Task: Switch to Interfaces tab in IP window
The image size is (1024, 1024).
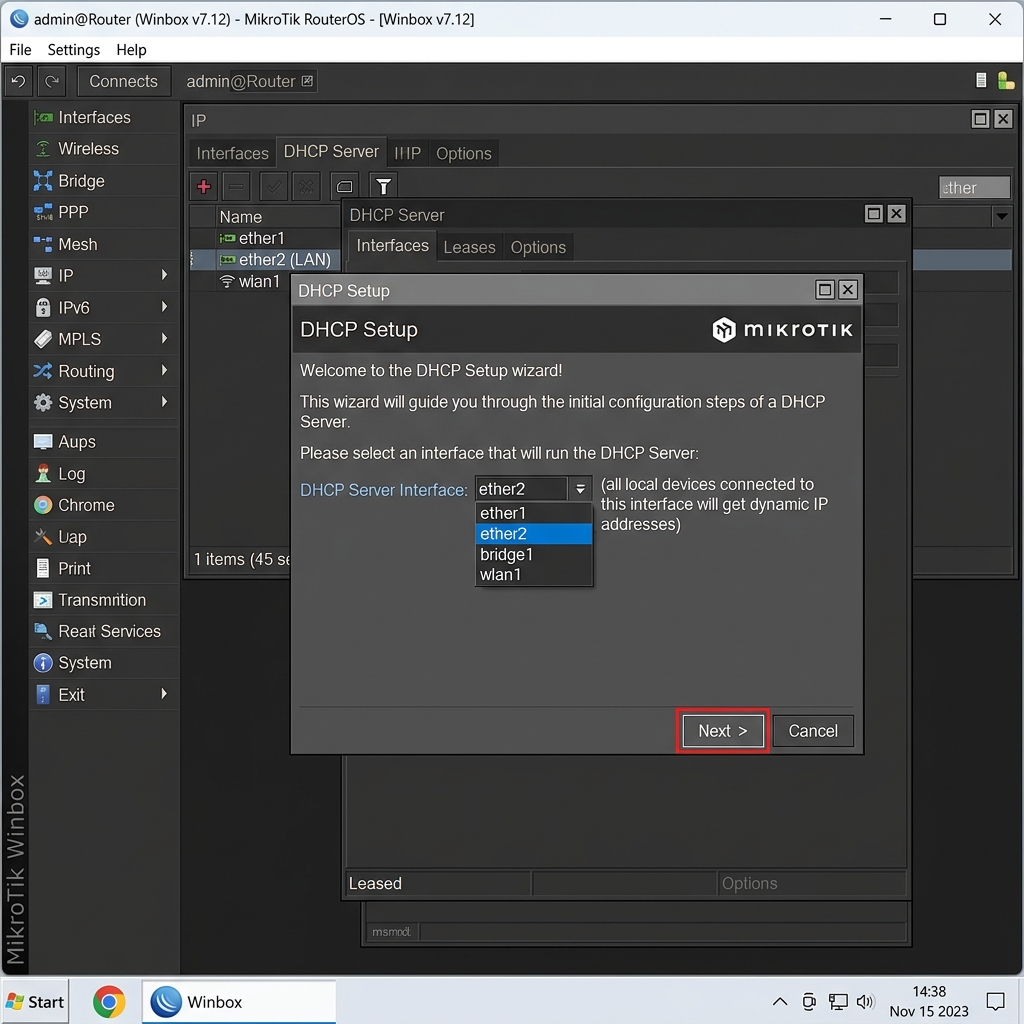Action: 232,153
